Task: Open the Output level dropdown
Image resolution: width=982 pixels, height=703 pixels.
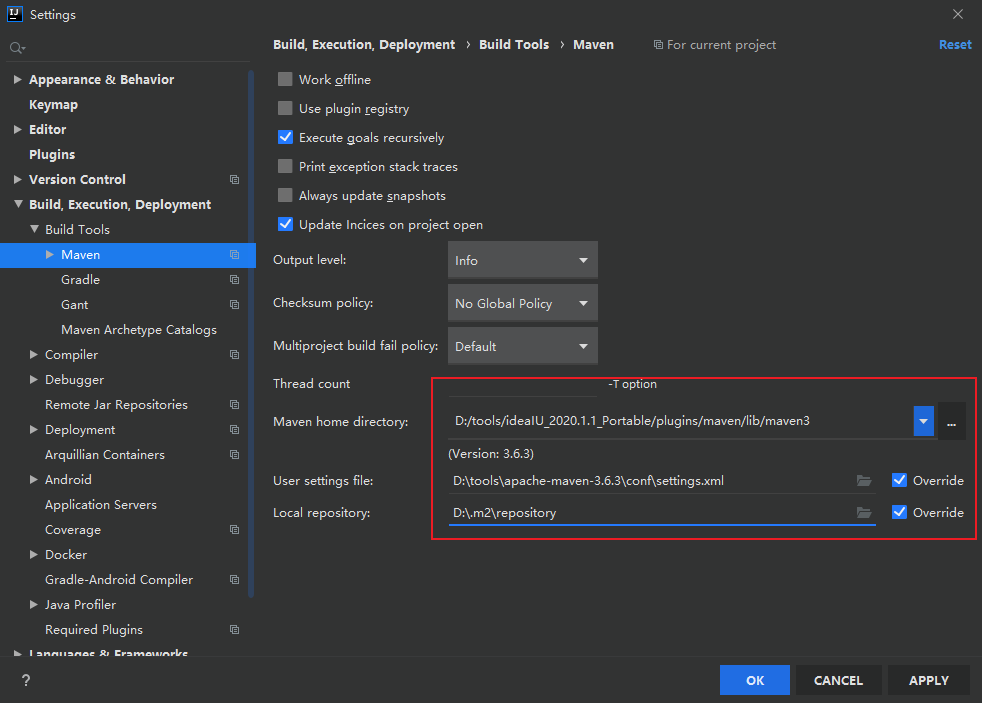Action: click(x=522, y=260)
